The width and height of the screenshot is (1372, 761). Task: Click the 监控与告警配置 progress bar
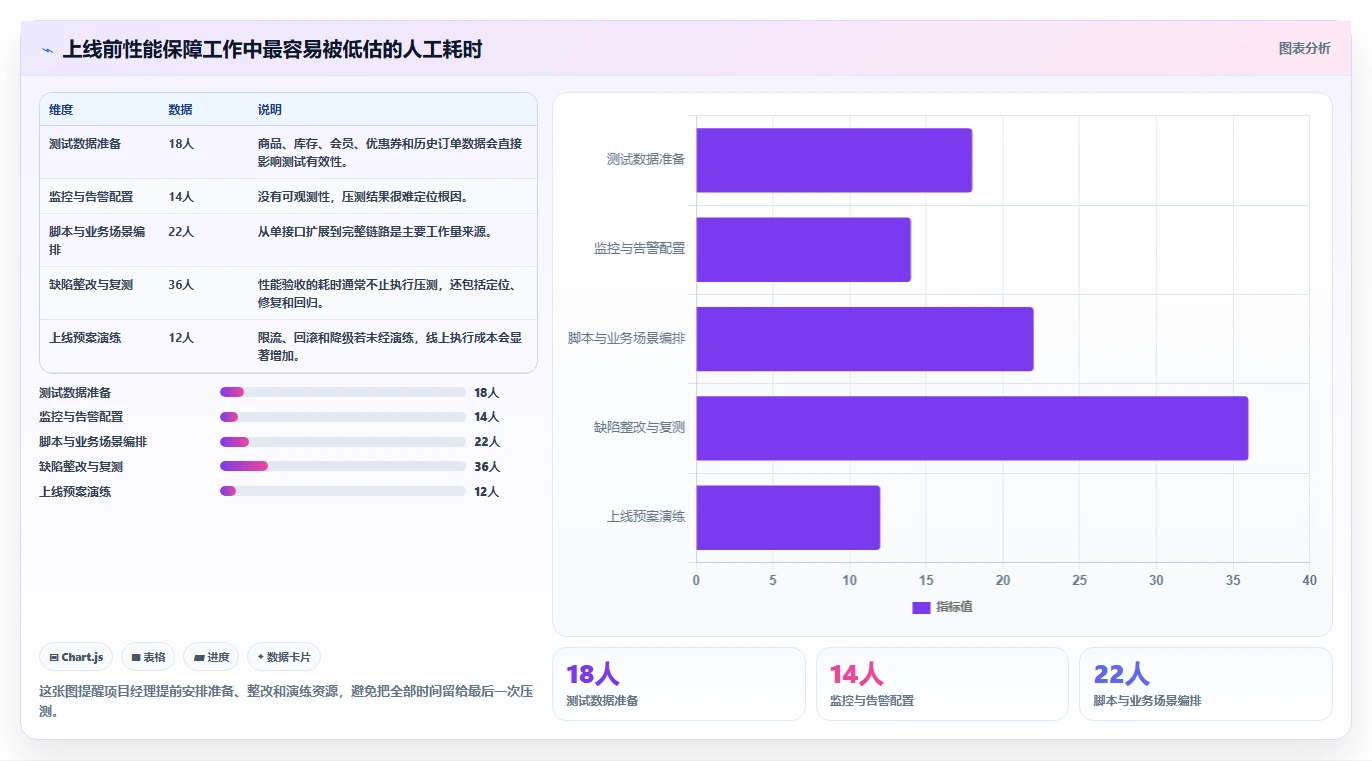click(x=343, y=417)
